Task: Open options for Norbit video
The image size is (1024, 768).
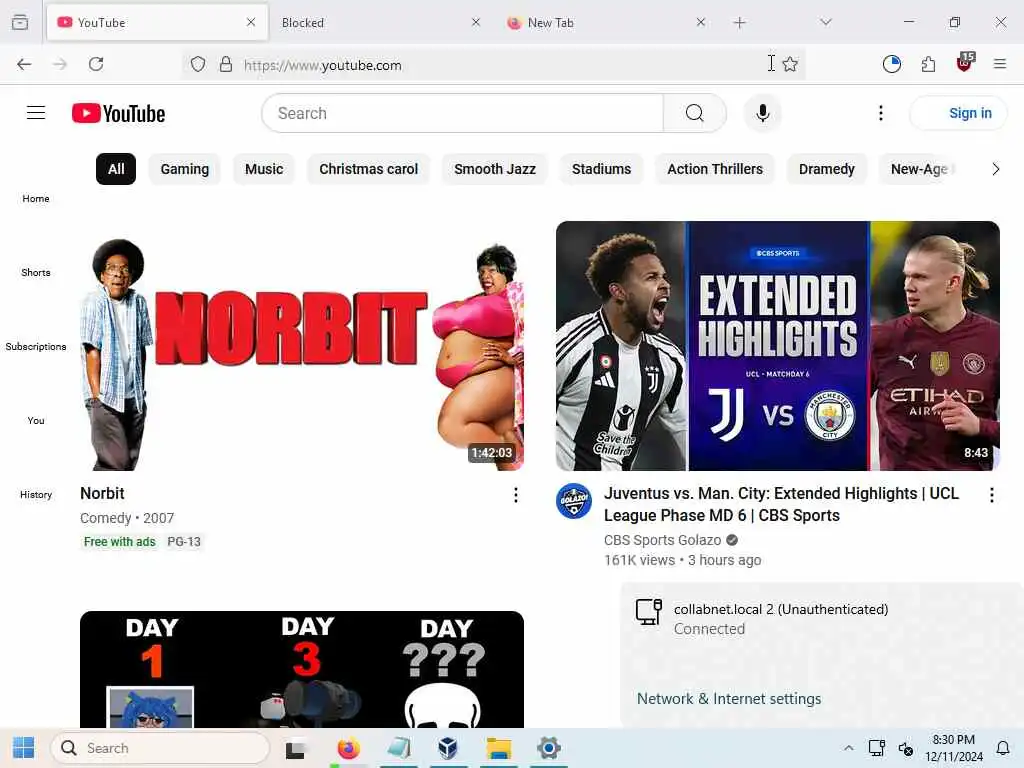Action: [x=516, y=495]
